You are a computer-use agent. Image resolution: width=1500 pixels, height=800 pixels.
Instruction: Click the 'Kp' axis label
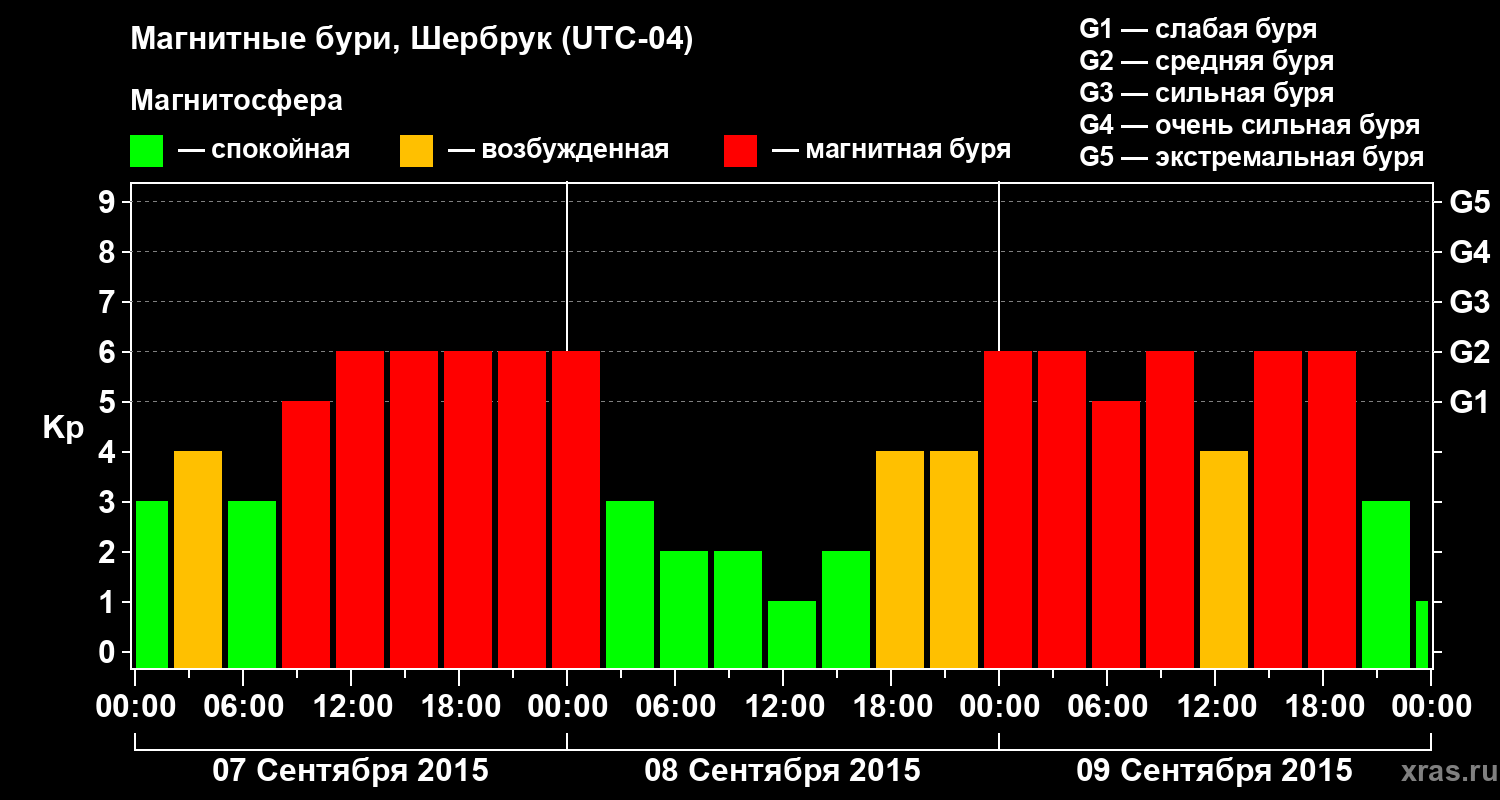(63, 428)
